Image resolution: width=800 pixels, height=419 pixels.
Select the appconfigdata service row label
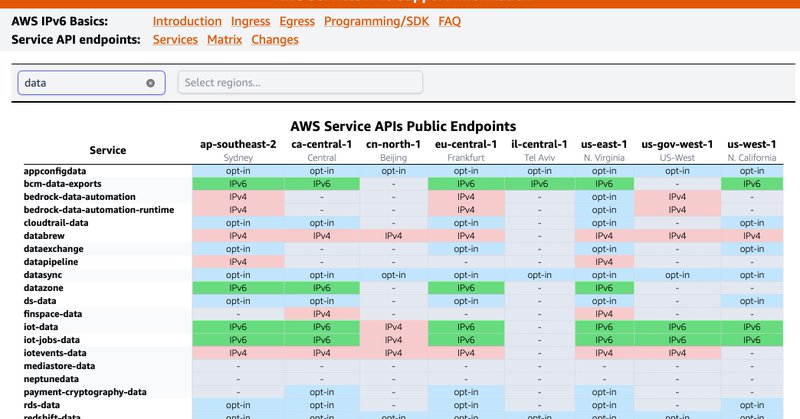55,171
